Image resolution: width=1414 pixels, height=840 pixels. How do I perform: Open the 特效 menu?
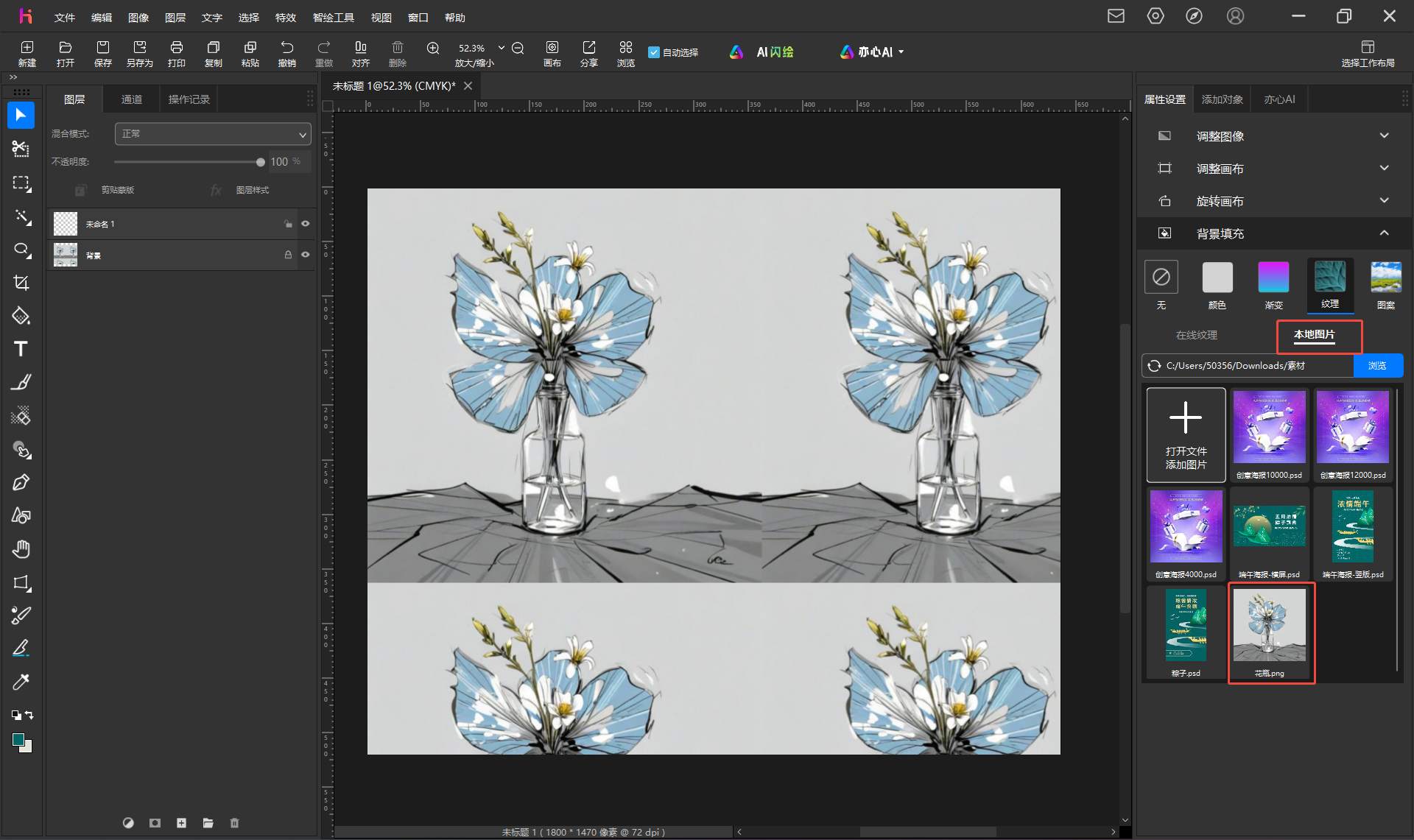tap(286, 17)
